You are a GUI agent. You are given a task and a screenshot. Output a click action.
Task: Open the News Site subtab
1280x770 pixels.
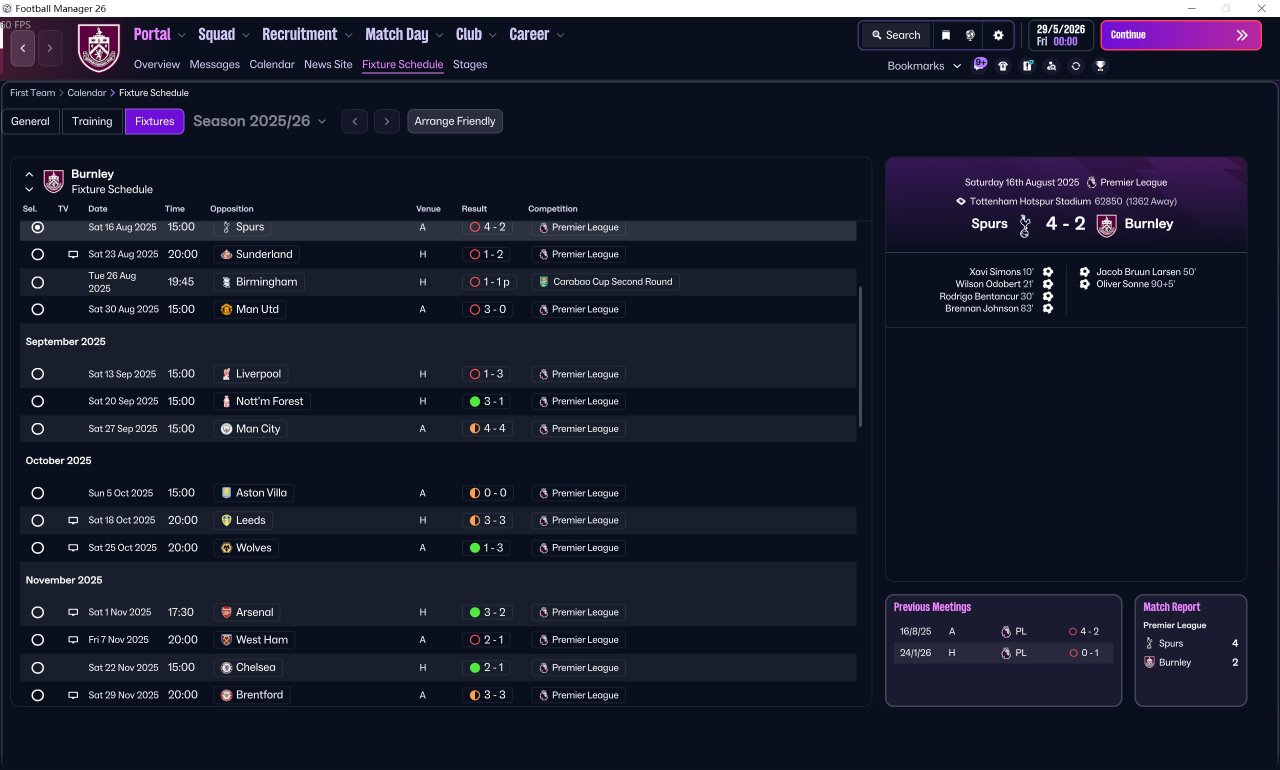(x=328, y=64)
